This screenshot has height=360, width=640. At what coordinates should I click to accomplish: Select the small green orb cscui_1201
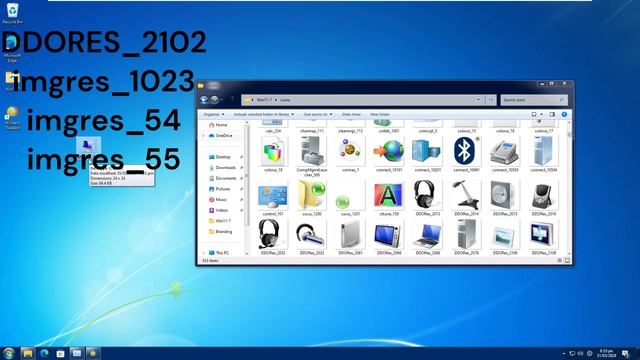tap(350, 198)
